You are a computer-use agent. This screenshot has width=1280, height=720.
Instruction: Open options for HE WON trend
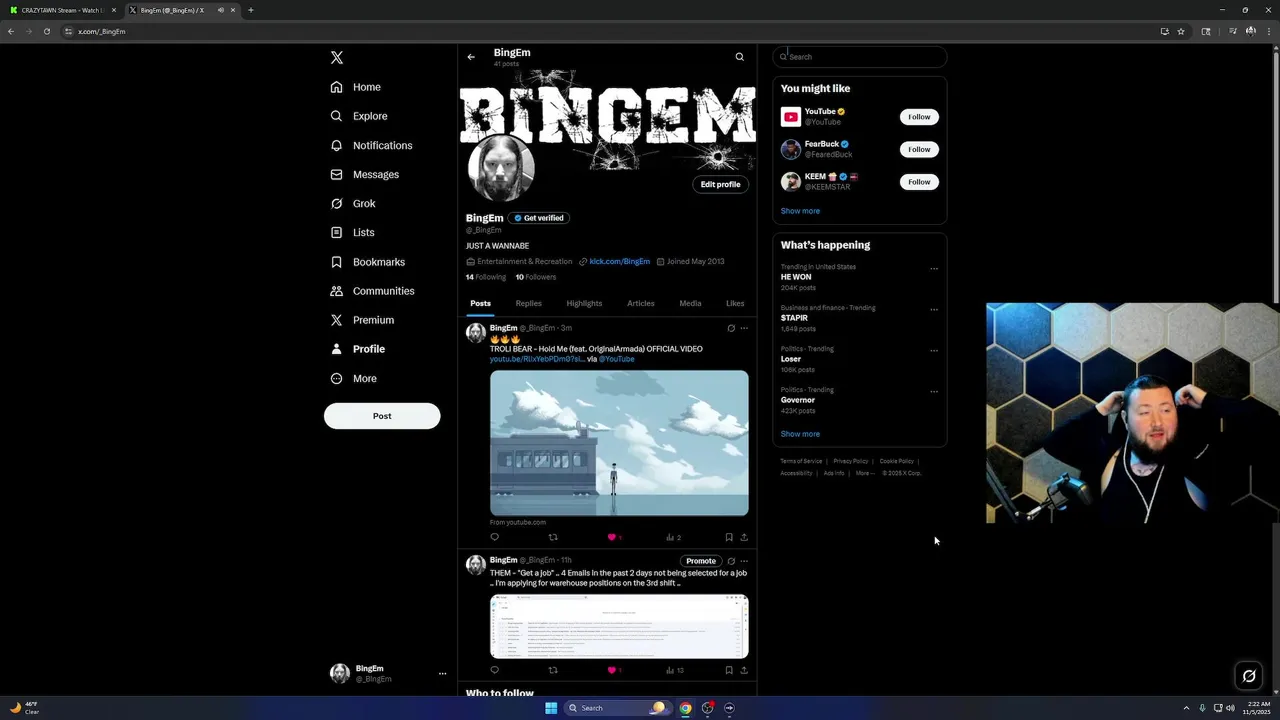(934, 268)
